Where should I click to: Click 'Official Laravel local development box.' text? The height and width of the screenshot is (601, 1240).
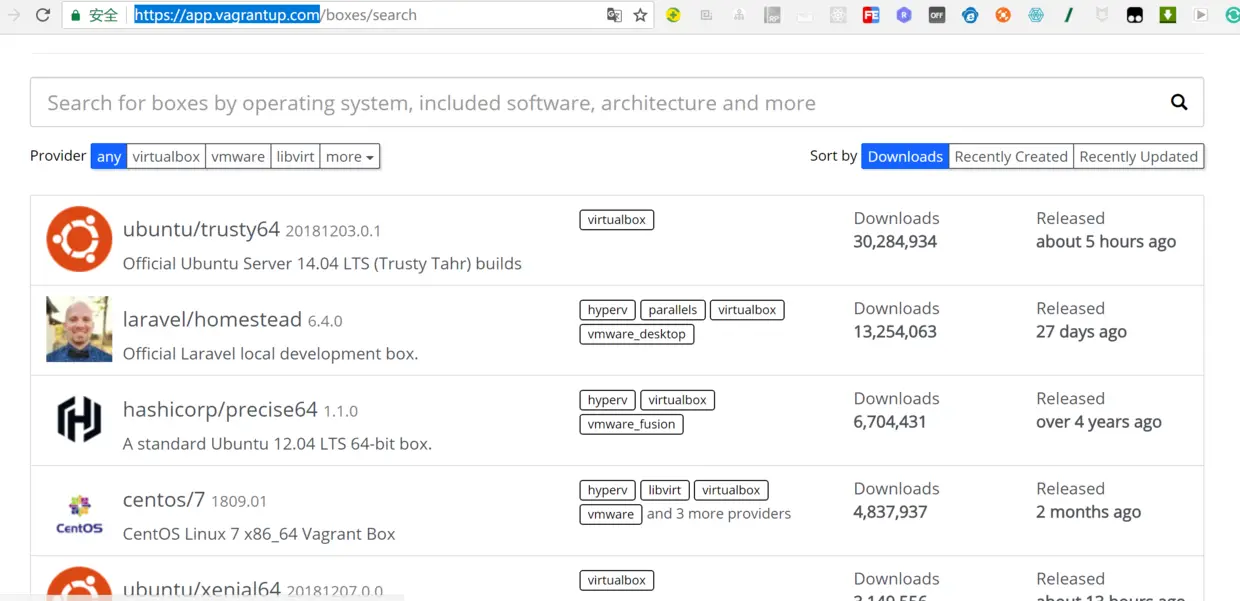pyautogui.click(x=270, y=354)
